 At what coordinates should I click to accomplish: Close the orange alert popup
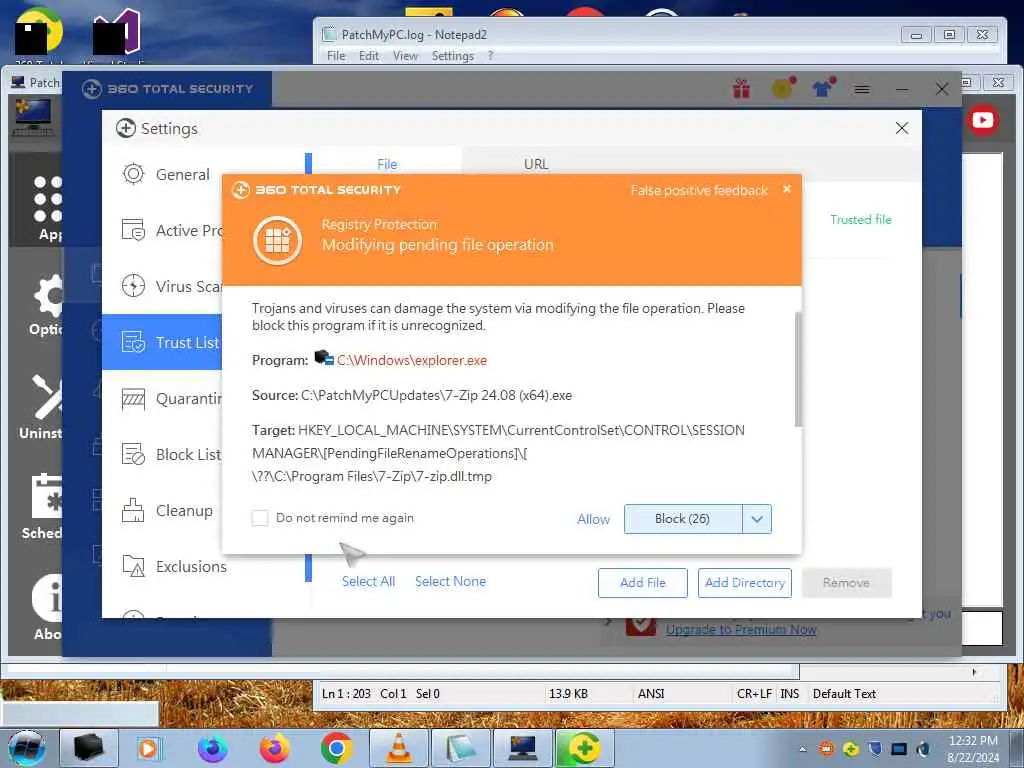tap(787, 189)
